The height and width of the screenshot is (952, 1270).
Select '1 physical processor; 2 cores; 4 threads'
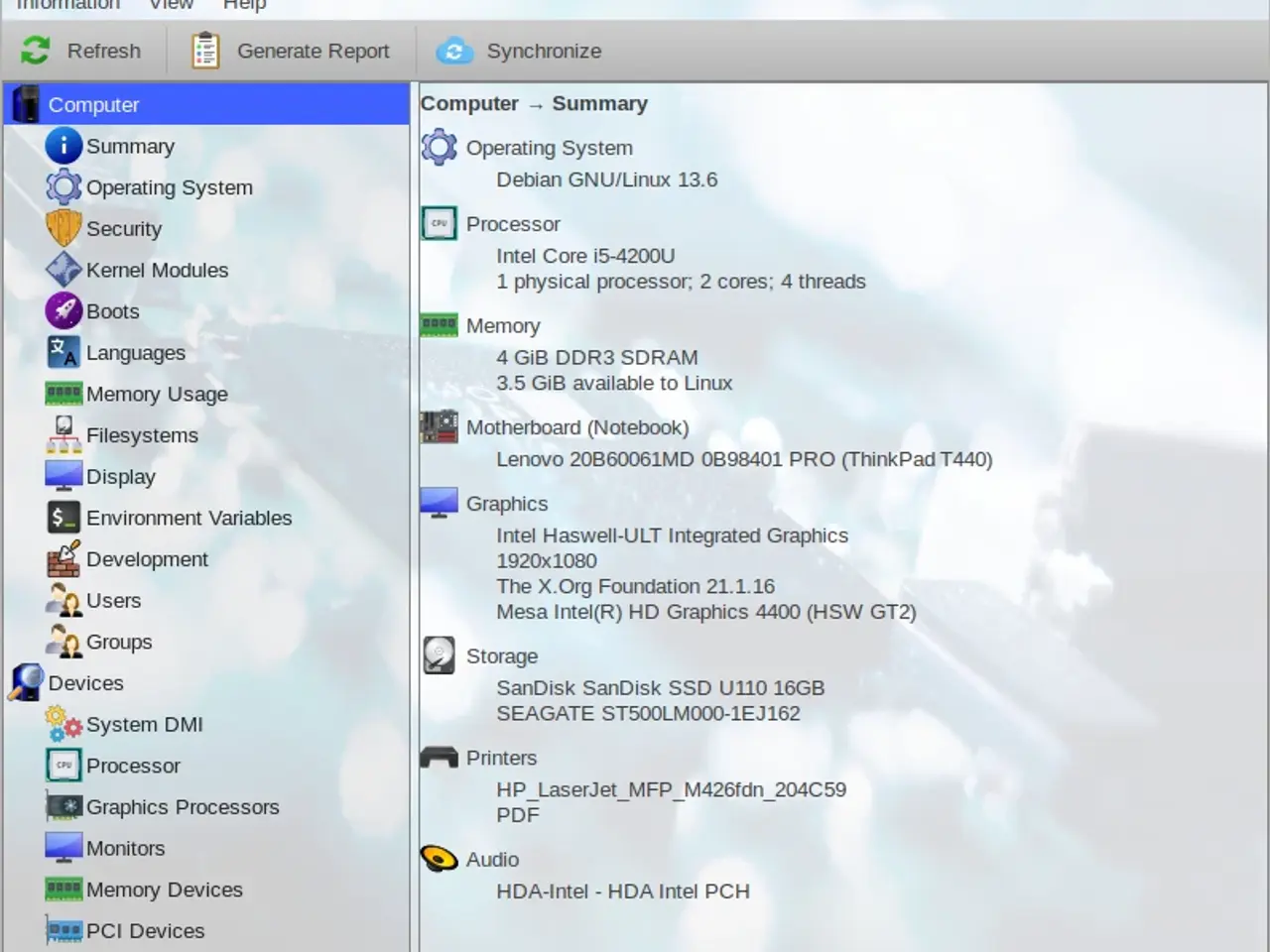[681, 282]
